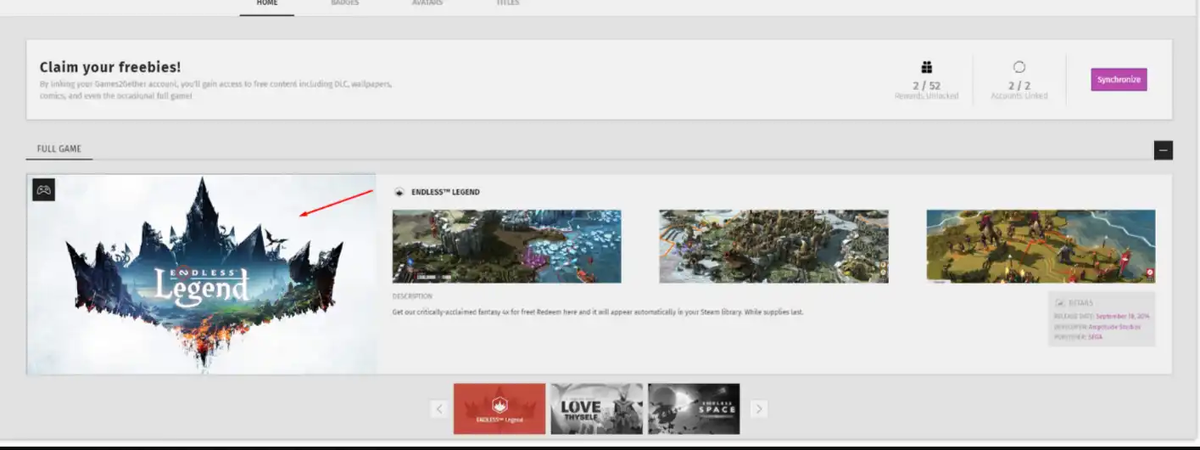Click the gamepad icon on the Endless Legend cover
The height and width of the screenshot is (450, 1200).
pos(43,188)
